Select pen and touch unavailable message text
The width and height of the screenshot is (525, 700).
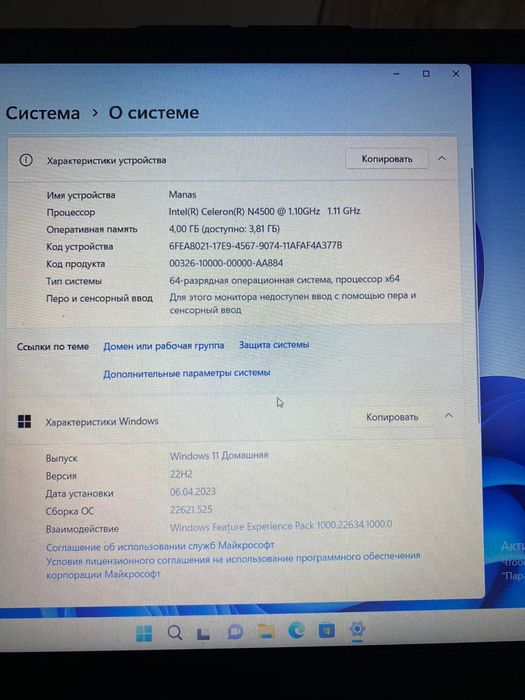[293, 303]
